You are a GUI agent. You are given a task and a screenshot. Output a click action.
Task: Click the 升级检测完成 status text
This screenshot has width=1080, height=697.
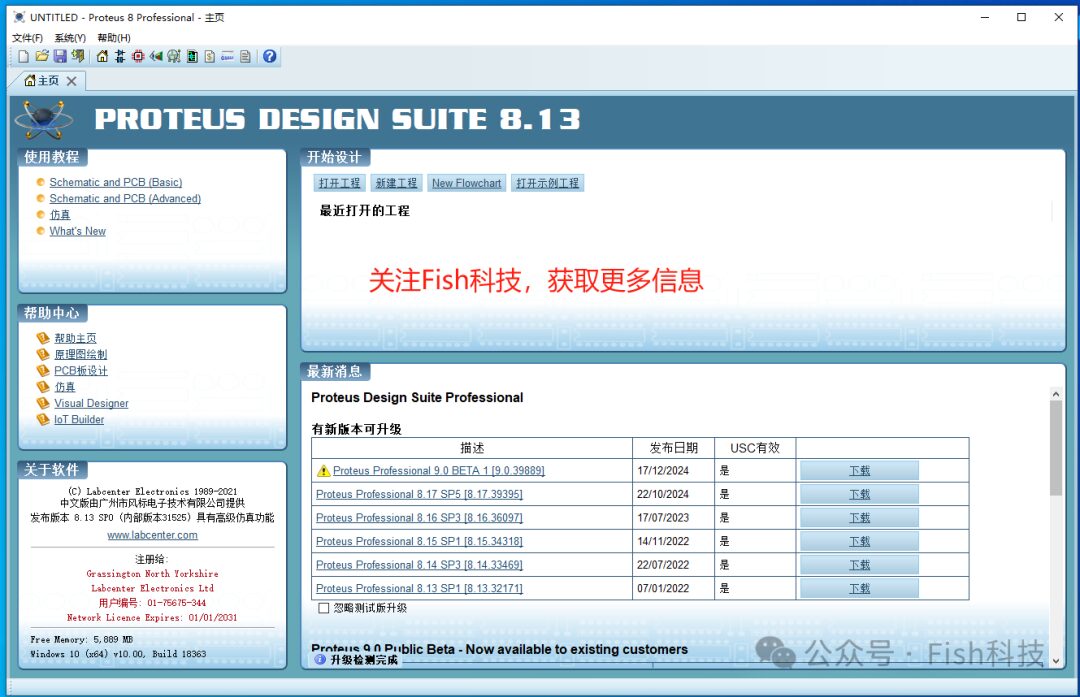pos(364,660)
